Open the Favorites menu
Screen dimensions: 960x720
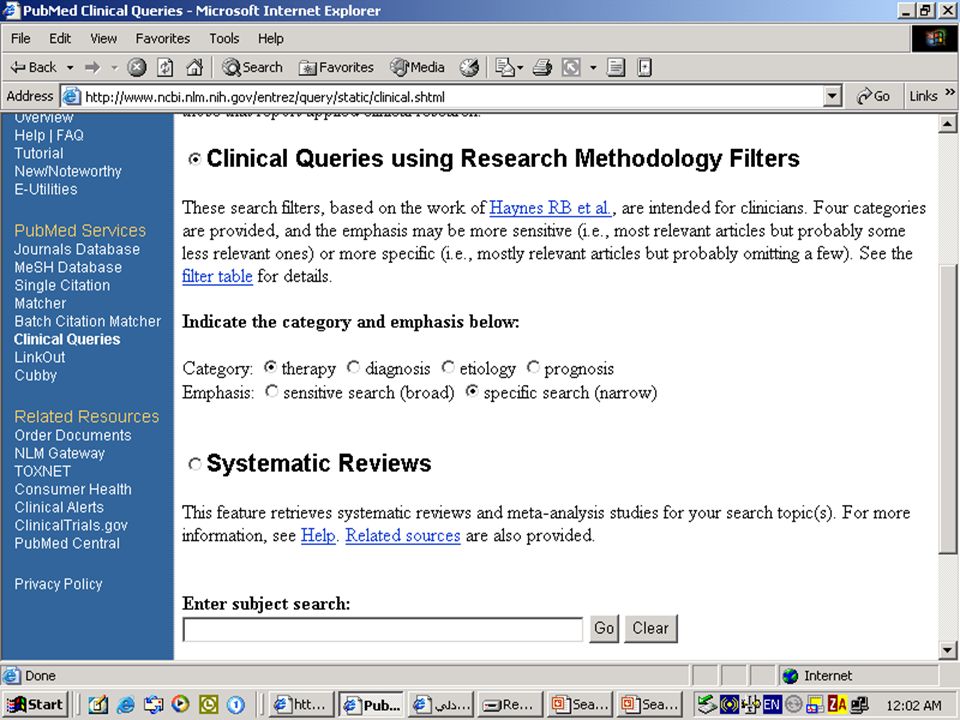pyautogui.click(x=163, y=39)
